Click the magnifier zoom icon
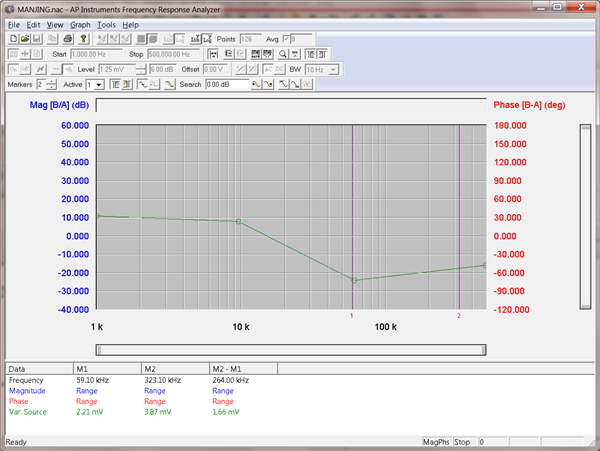 [284, 53]
